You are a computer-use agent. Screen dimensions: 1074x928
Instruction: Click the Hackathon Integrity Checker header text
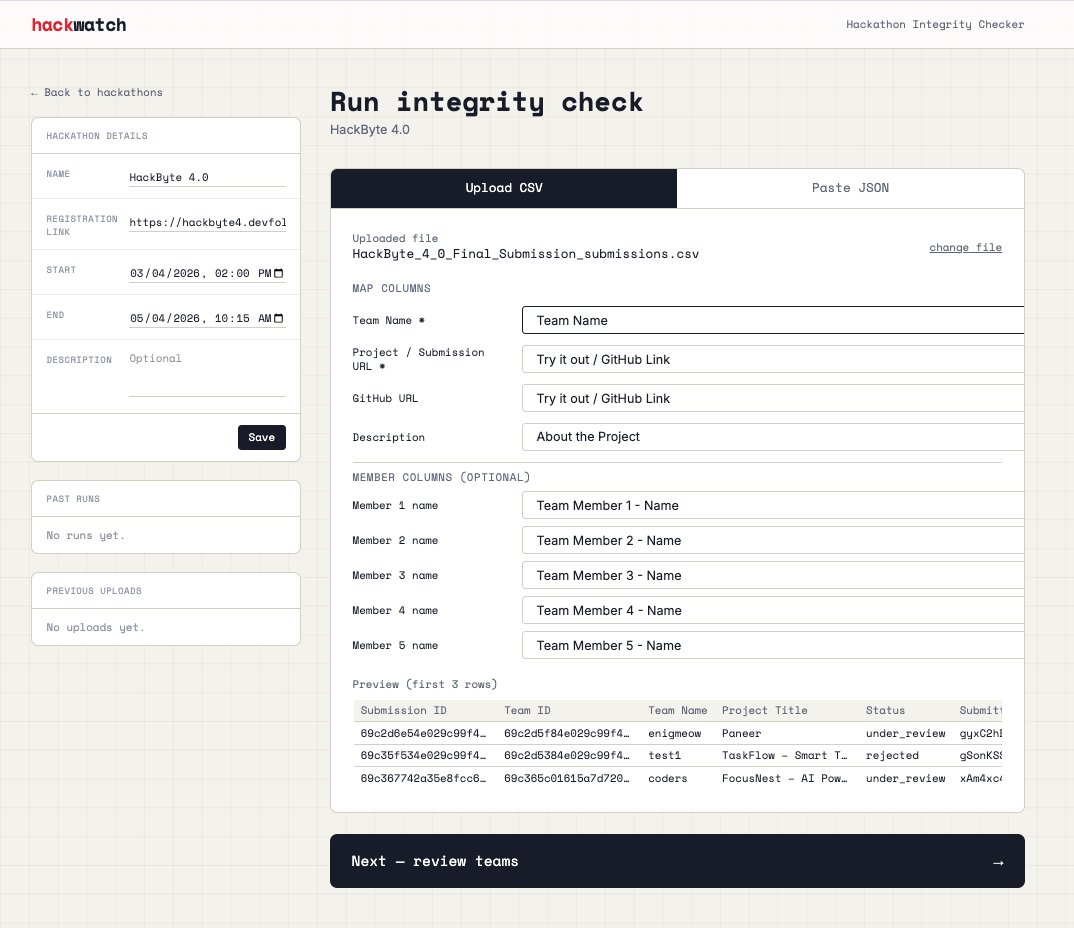pyautogui.click(x=935, y=25)
